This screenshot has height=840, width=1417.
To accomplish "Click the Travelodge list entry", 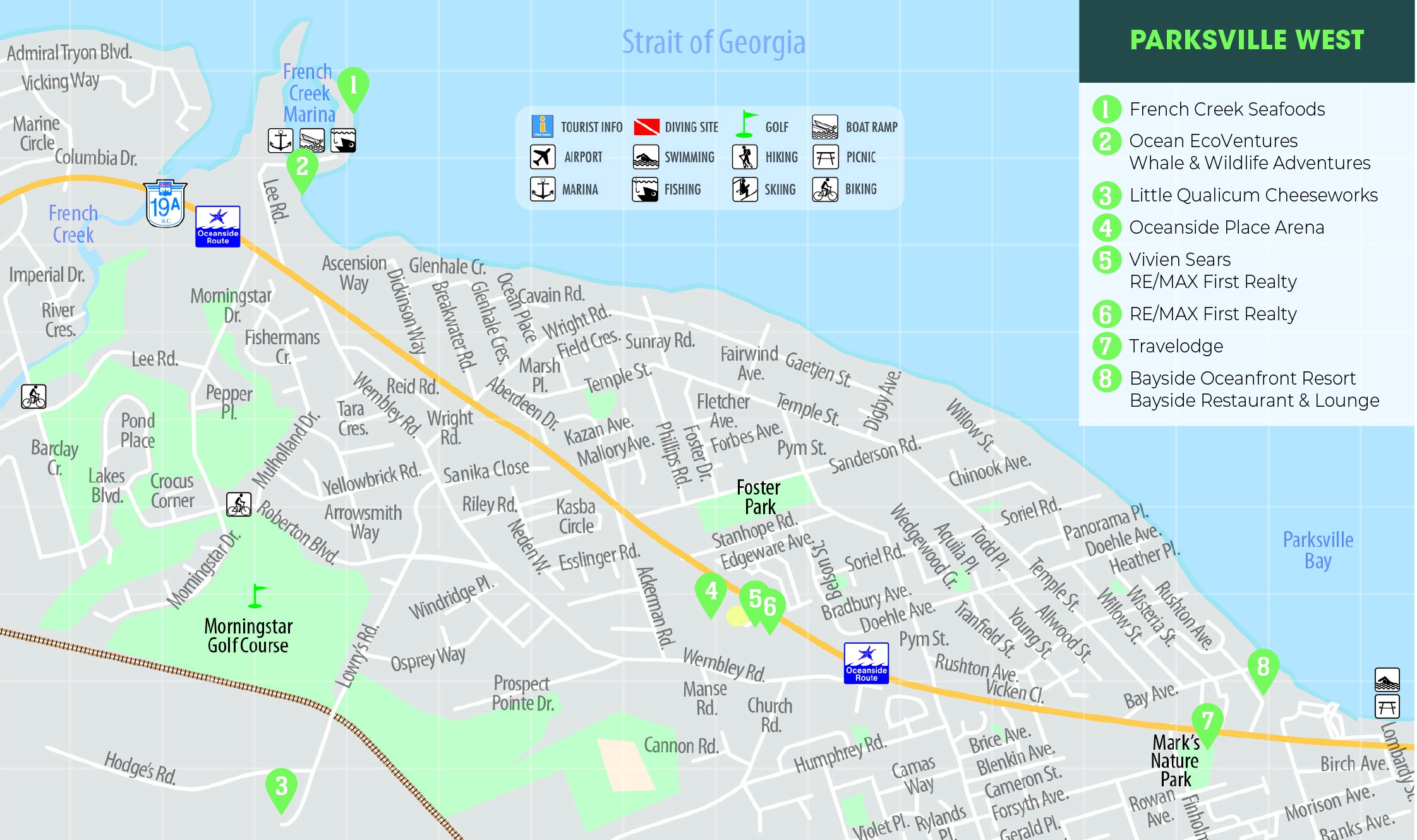I will [x=1176, y=346].
